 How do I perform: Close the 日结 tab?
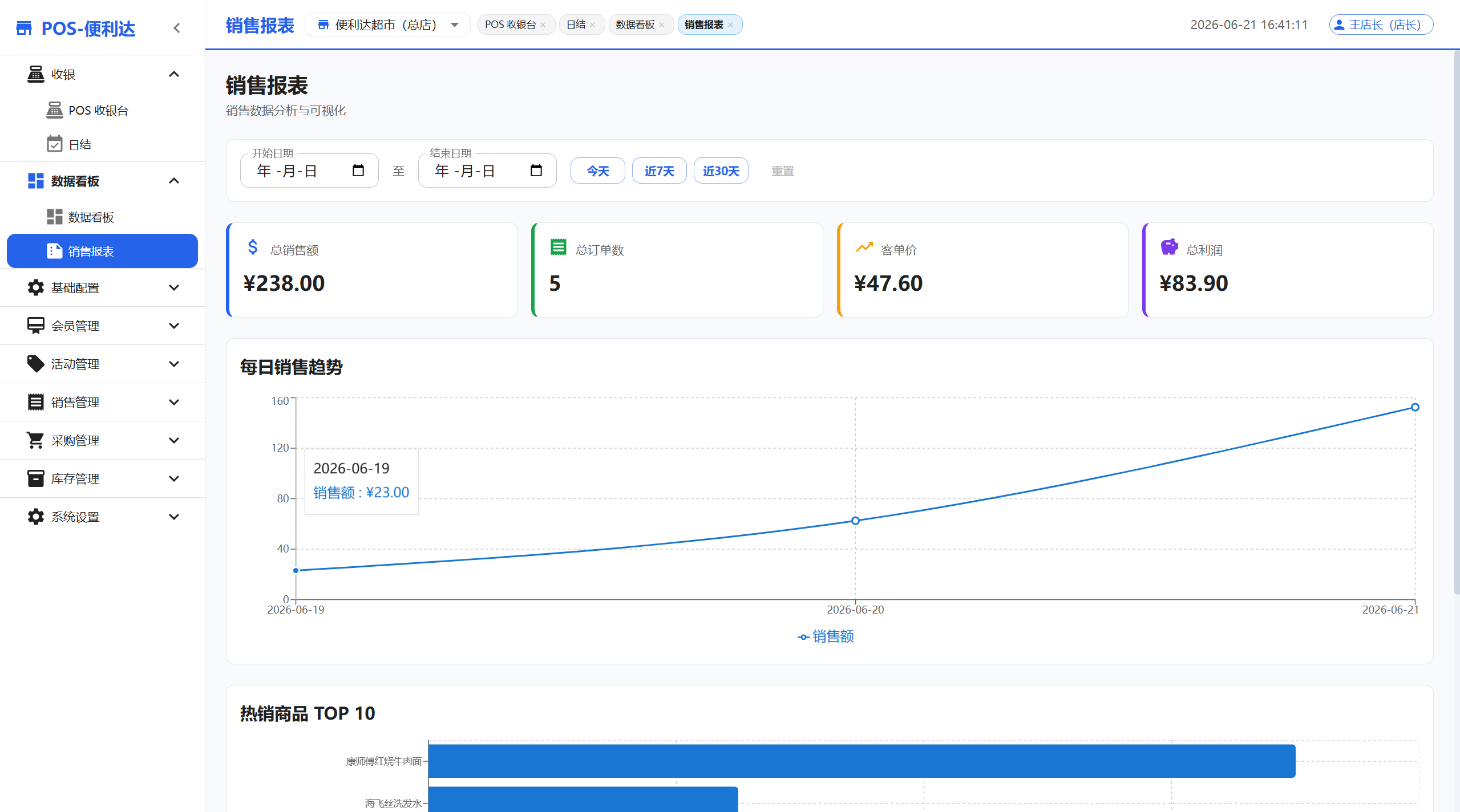[593, 25]
